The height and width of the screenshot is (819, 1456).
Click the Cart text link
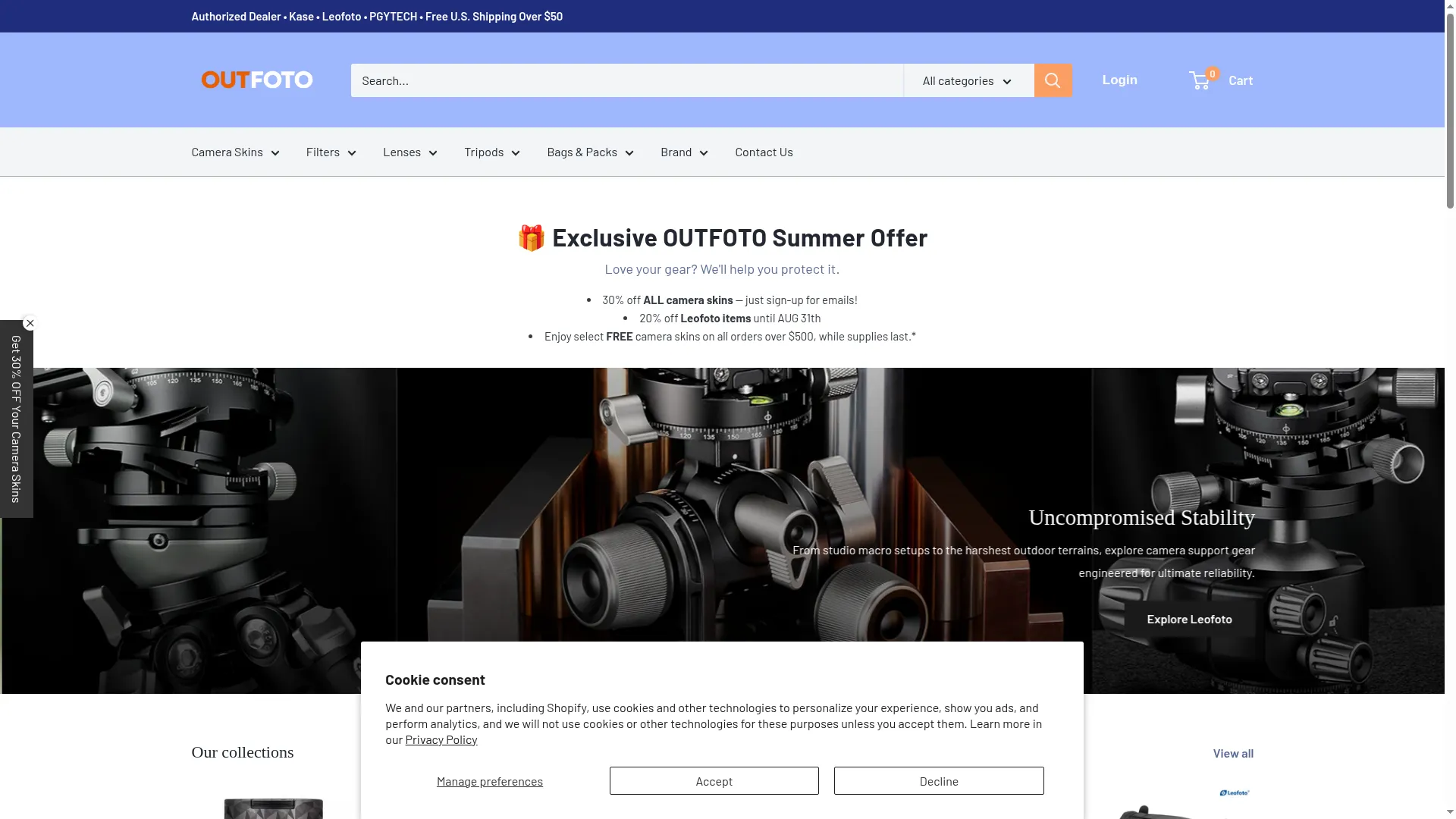pos(1241,80)
